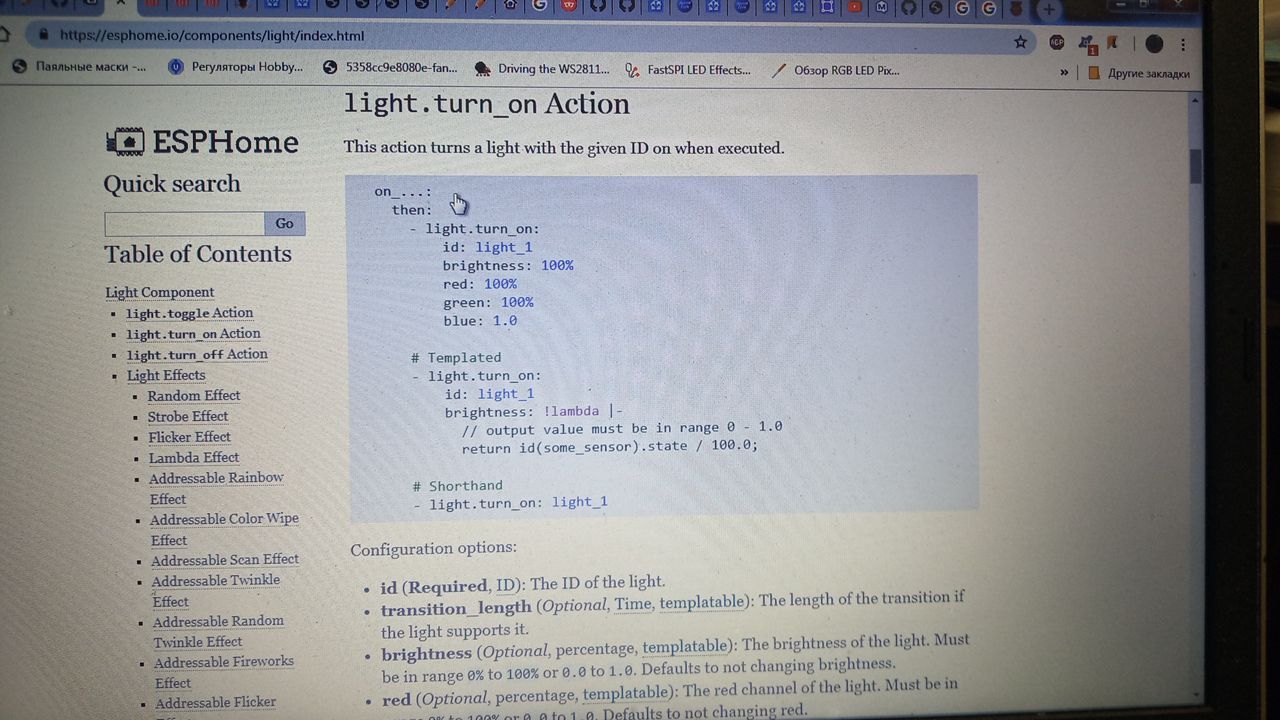Open the Lambda Effect link

[194, 457]
